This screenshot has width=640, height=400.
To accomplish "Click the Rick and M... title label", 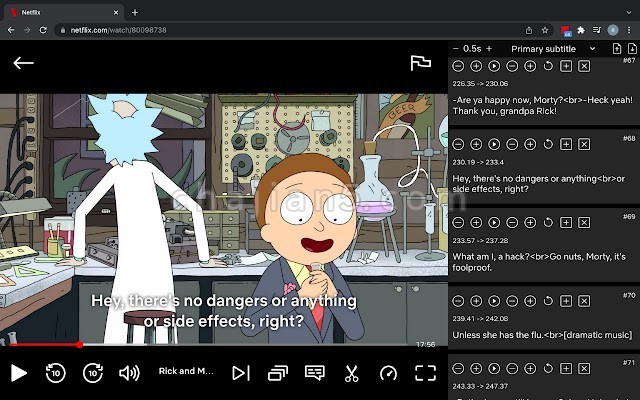I will coord(186,371).
